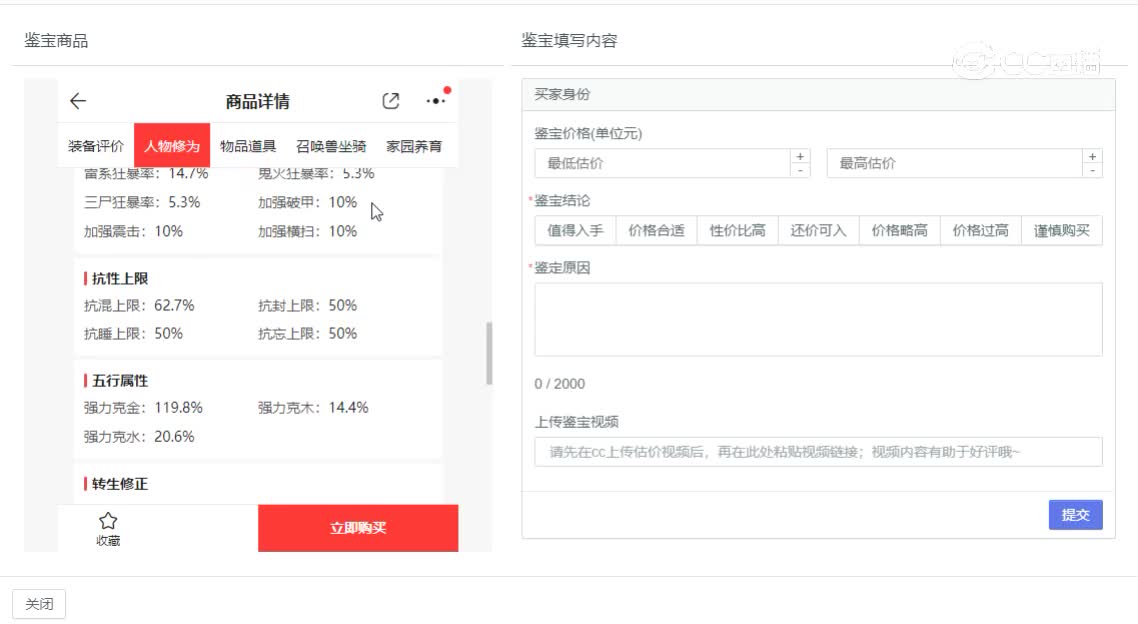Open the 物品道具 tab

click(248, 146)
